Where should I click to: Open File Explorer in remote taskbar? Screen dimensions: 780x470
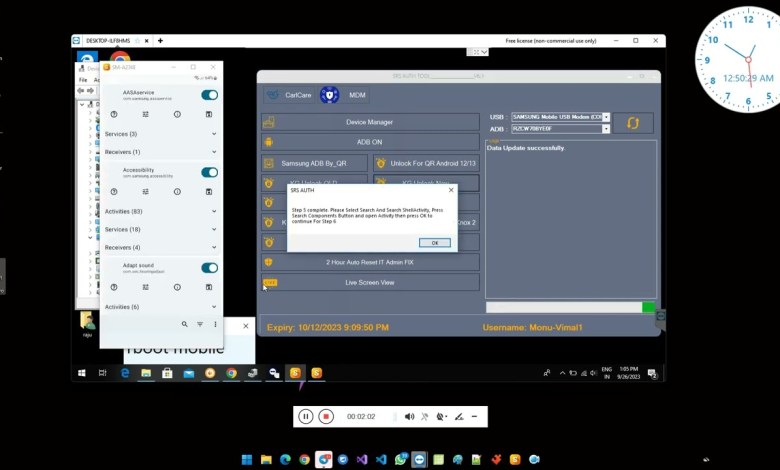tap(146, 373)
